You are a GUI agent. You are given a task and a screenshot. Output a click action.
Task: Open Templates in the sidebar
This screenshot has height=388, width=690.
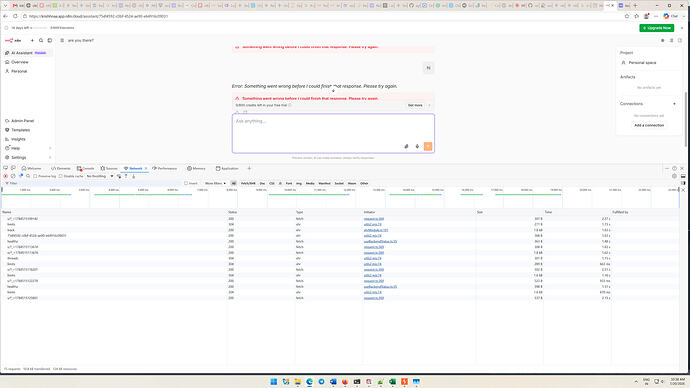[27, 130]
